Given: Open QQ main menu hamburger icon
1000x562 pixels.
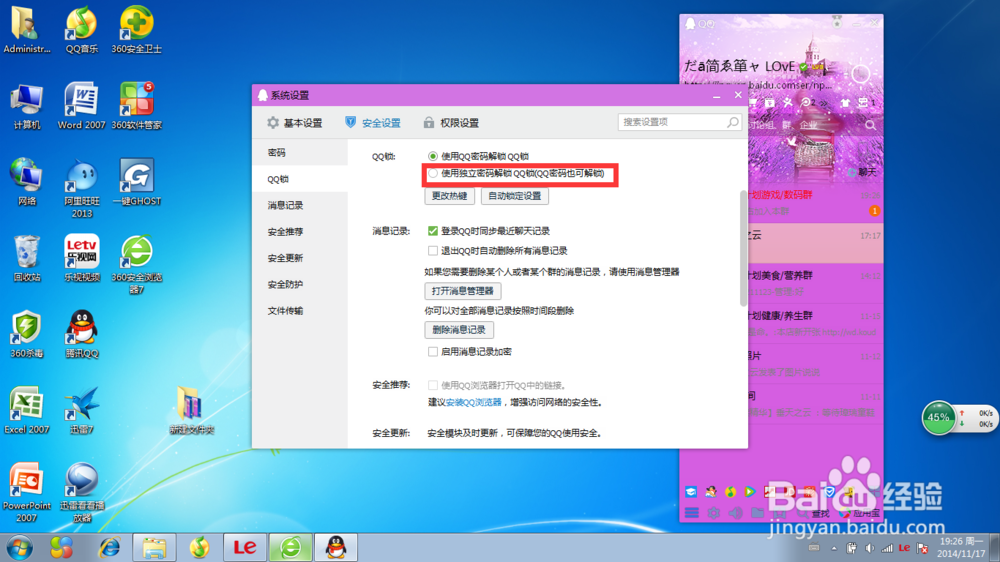Looking at the screenshot, I should coord(691,513).
